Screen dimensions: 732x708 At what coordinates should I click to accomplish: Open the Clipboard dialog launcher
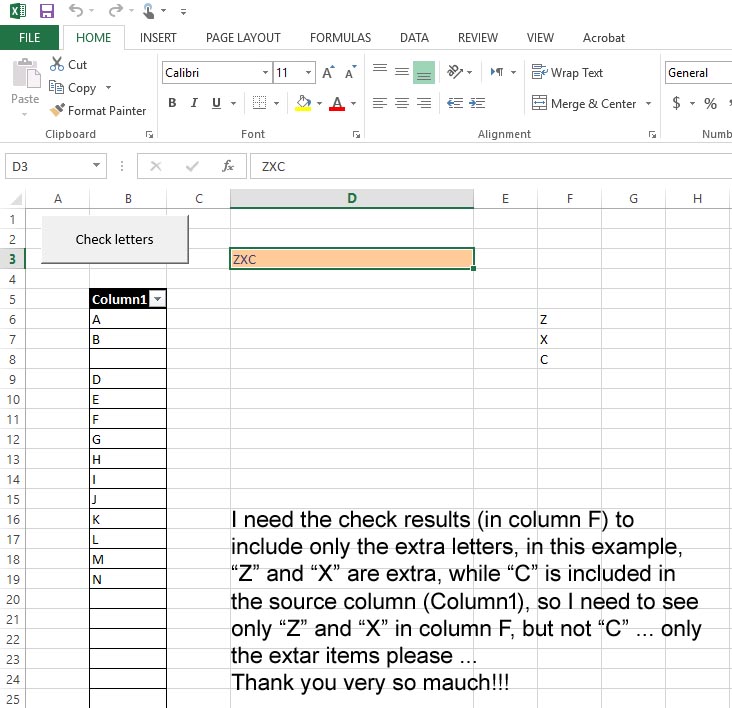pyautogui.click(x=149, y=134)
